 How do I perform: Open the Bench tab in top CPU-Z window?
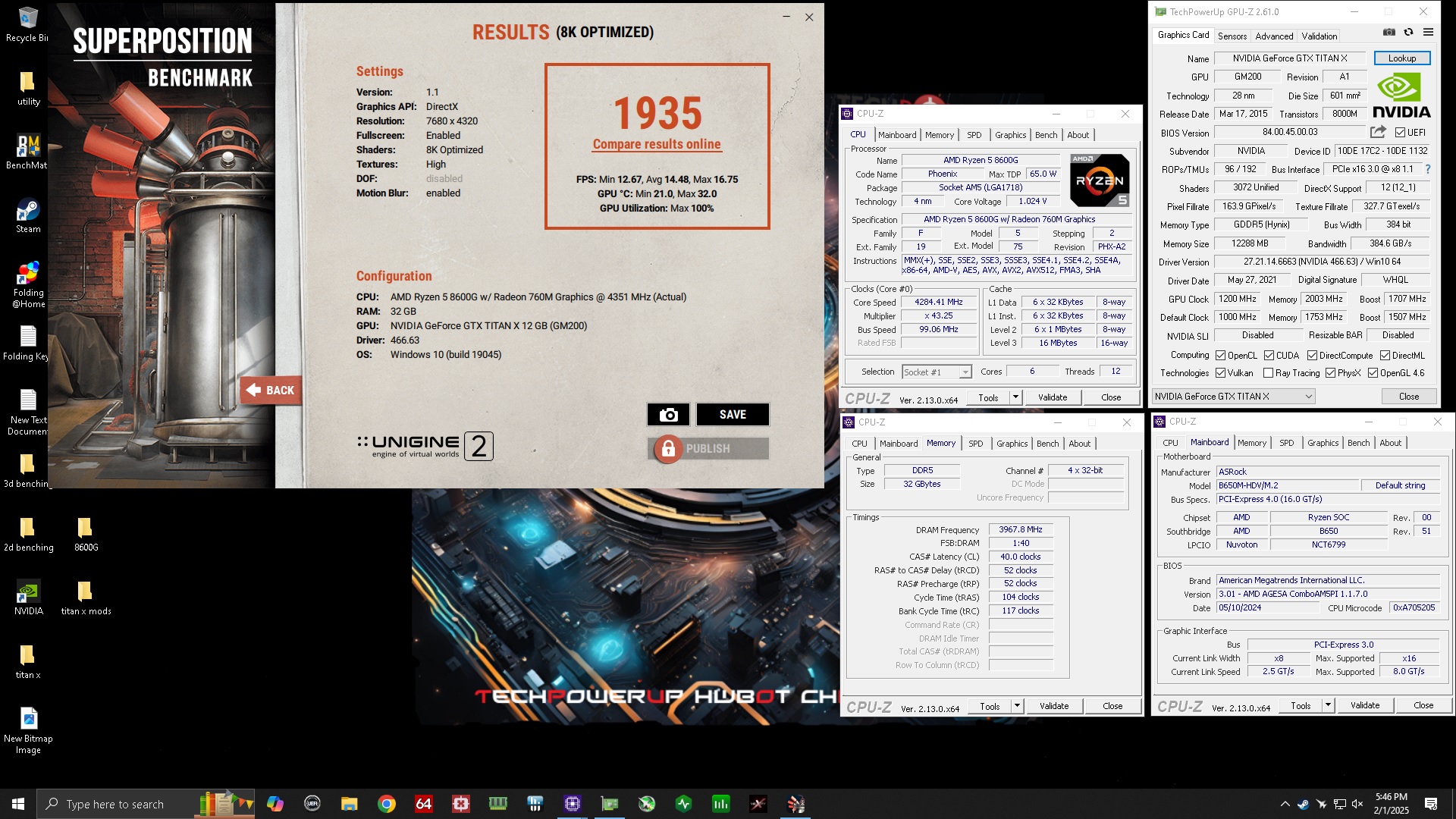pos(1046,135)
